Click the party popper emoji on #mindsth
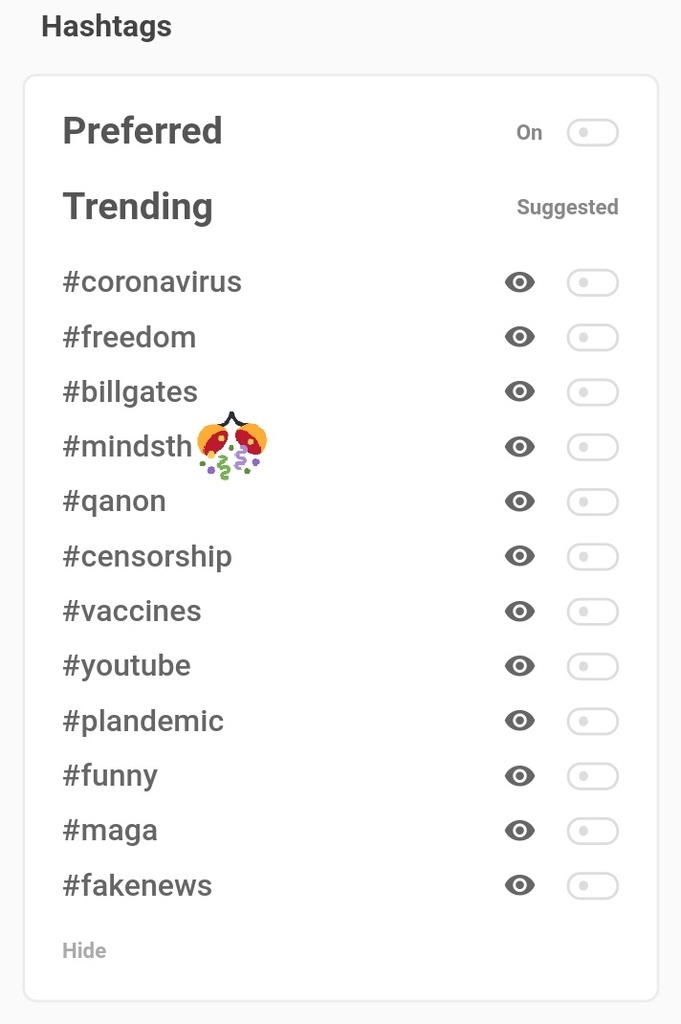Screen dimensions: 681x1024 point(232,446)
